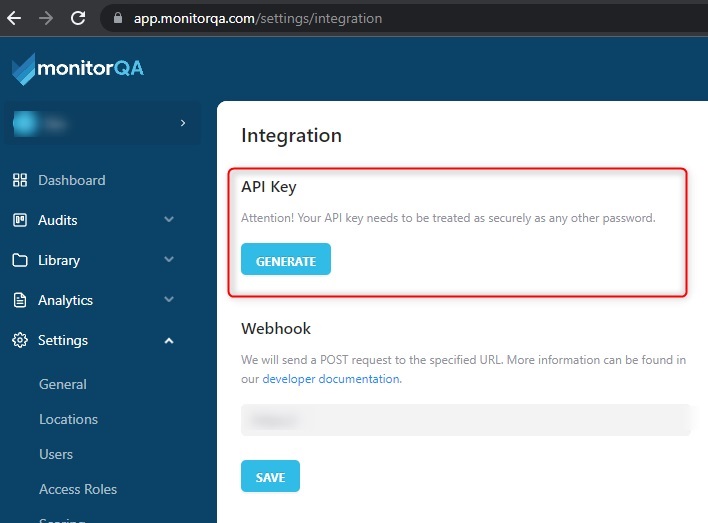Save the webhook settings

coord(270,476)
